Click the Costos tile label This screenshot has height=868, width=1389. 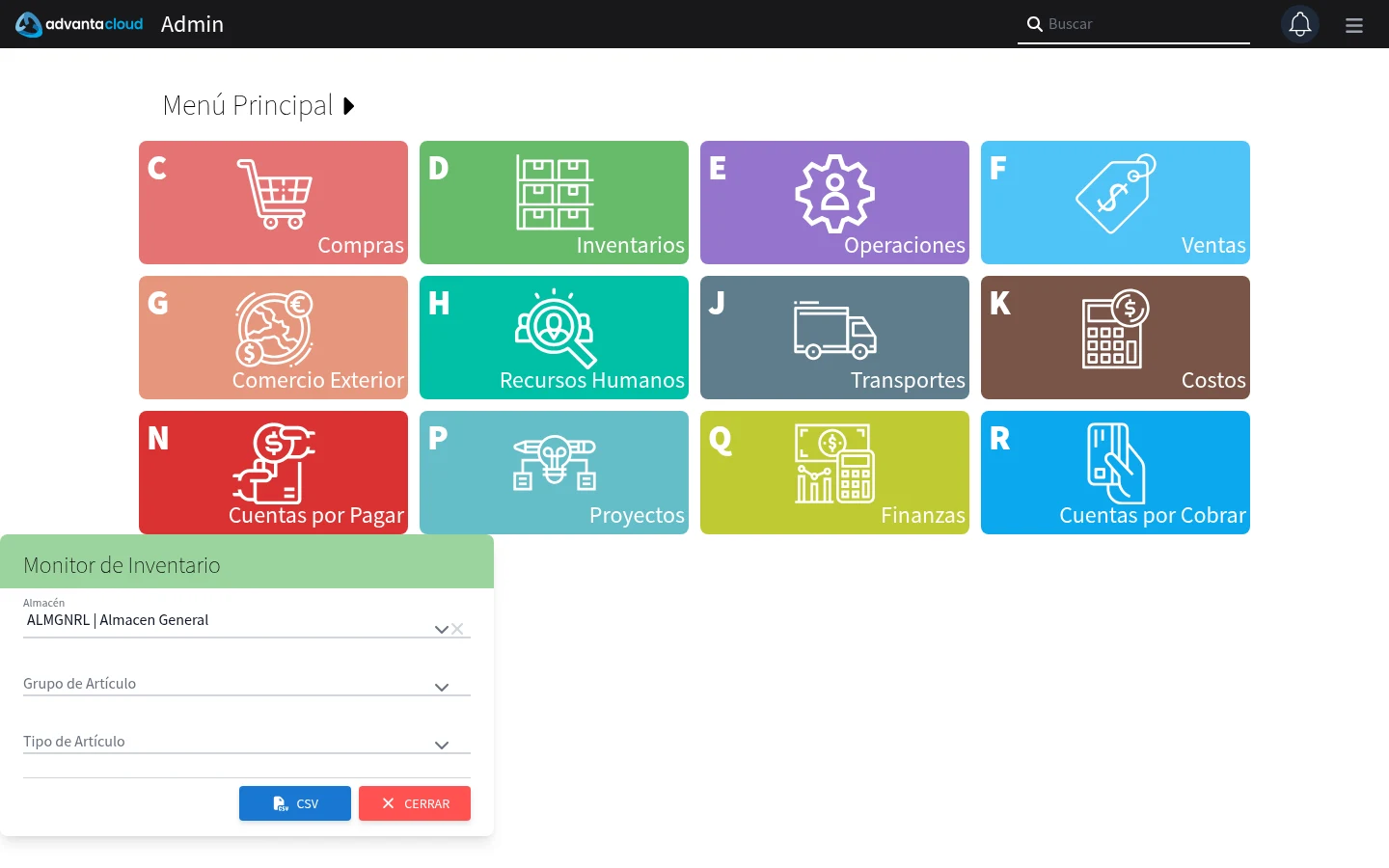coord(1213,381)
